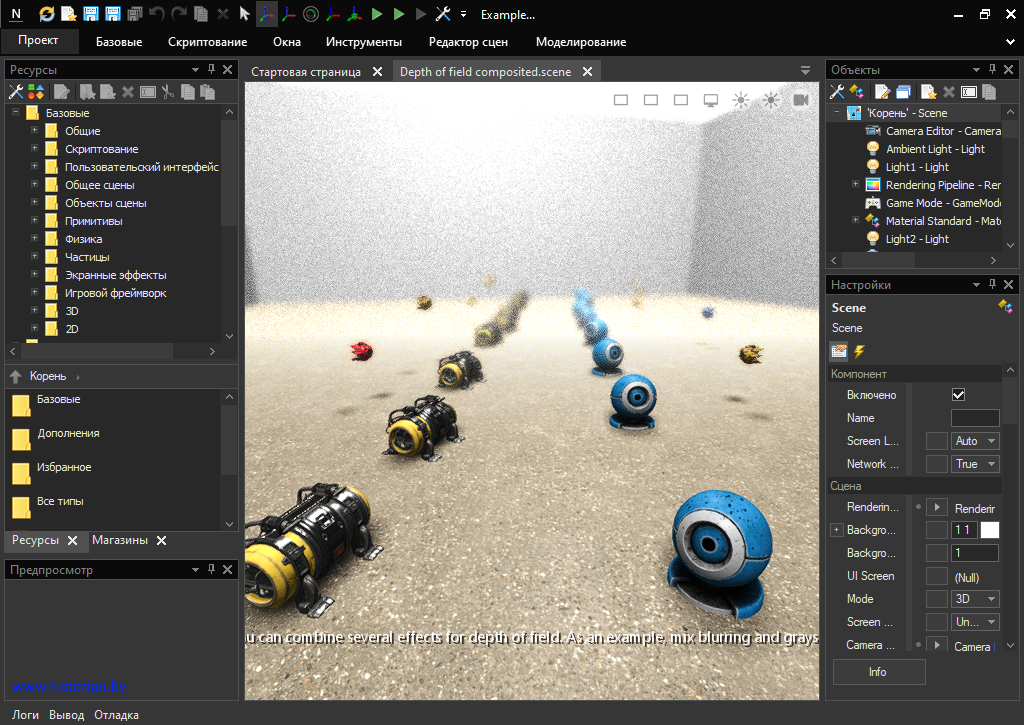
Task: Open the Скриптование ribbon tab
Action: click(x=207, y=42)
